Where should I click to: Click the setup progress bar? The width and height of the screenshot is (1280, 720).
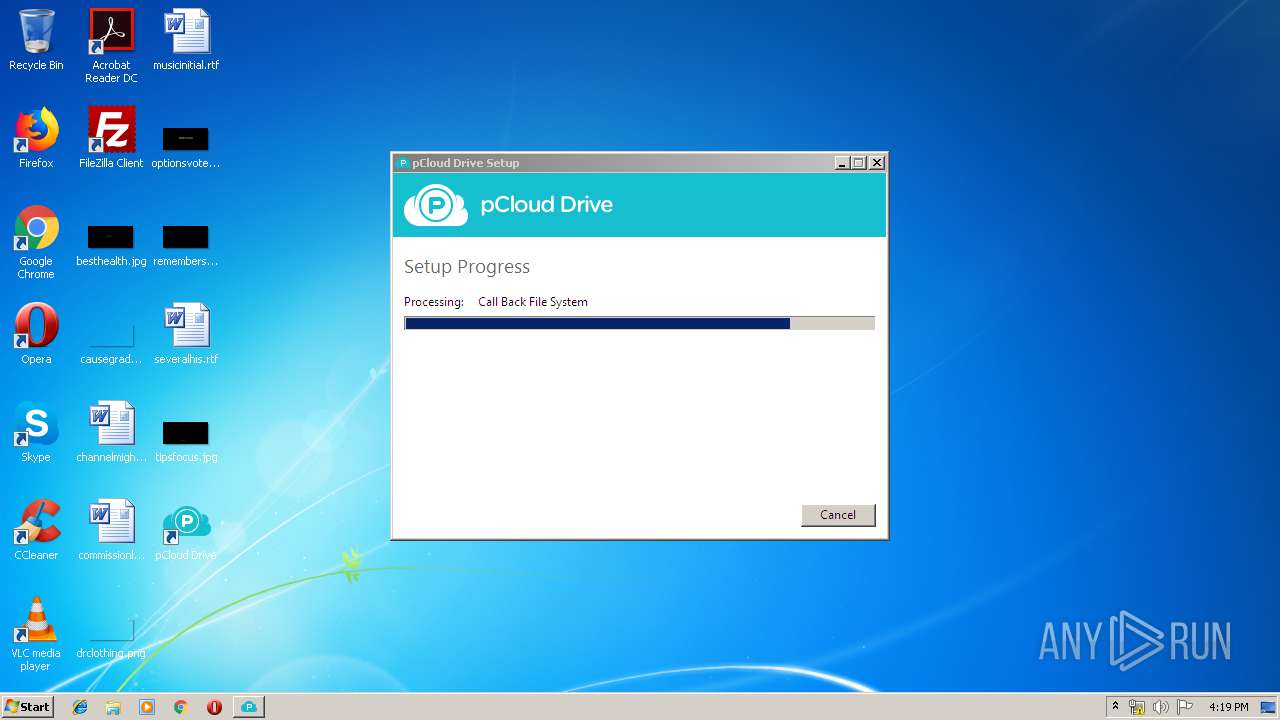[x=639, y=323]
